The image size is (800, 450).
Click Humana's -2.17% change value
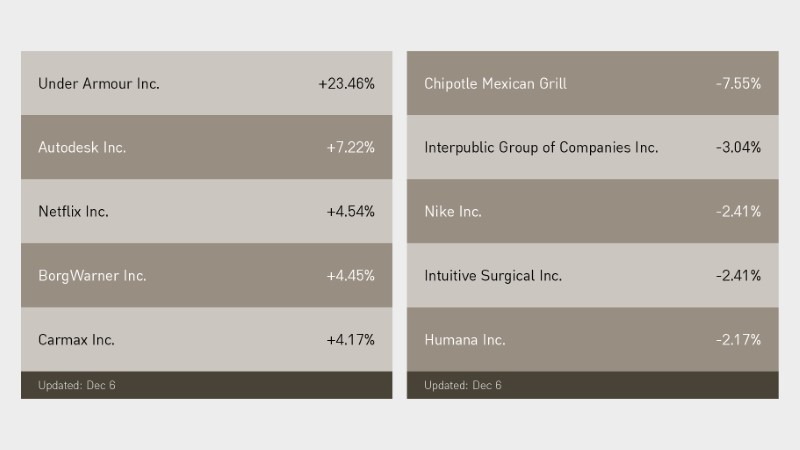738,340
